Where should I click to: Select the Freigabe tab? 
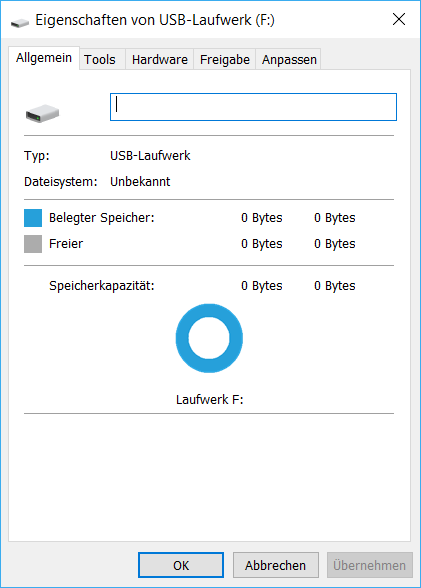(x=225, y=59)
